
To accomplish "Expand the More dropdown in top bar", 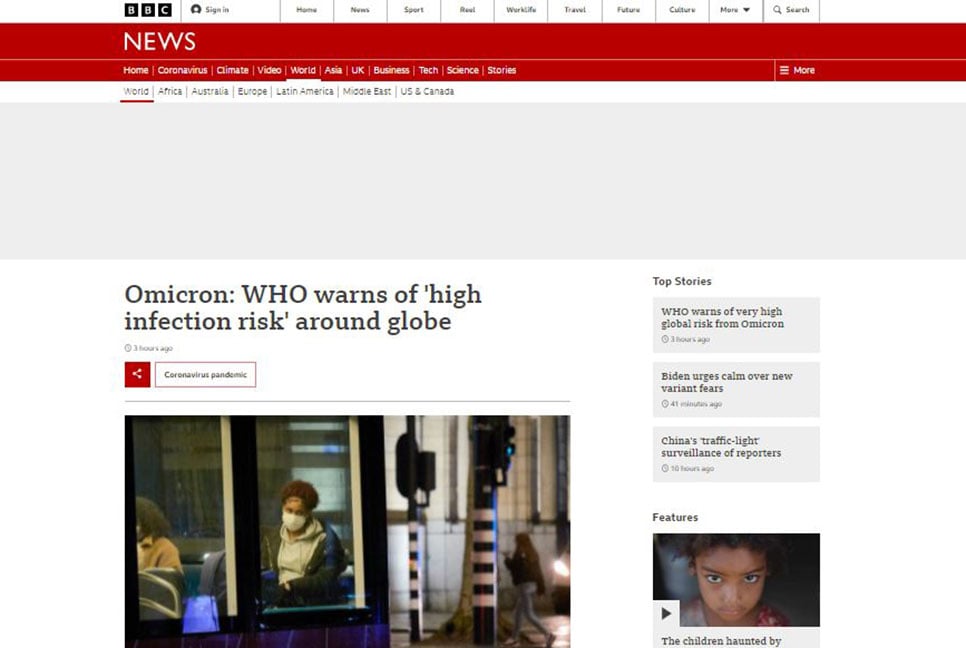I will pos(735,10).
